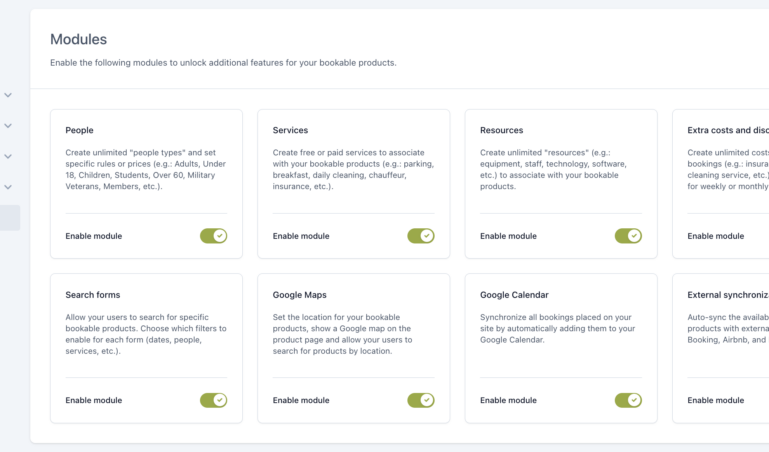This screenshot has height=452, width=769.
Task: Click the Modules page heading
Action: point(78,40)
